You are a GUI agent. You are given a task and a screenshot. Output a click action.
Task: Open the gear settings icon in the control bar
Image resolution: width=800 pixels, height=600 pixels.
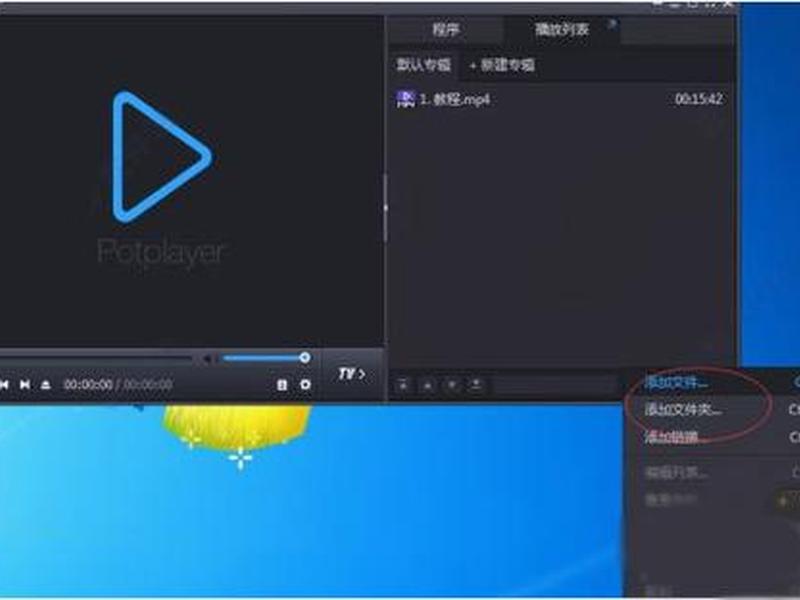[x=305, y=385]
